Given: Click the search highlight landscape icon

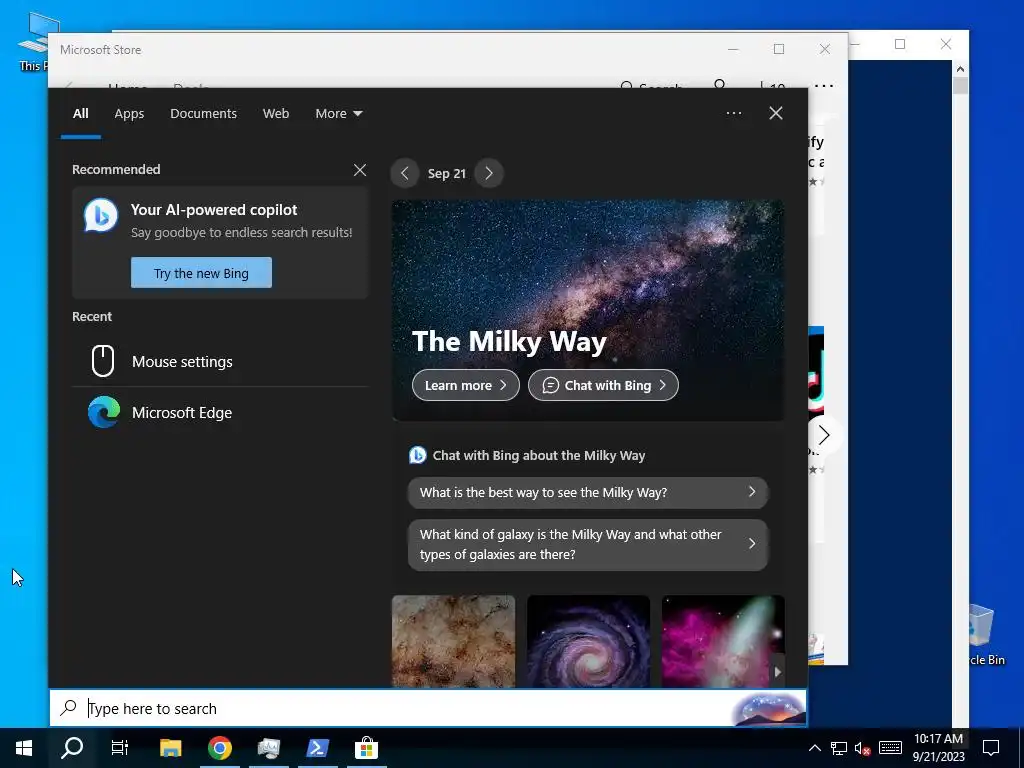Looking at the screenshot, I should (x=768, y=709).
